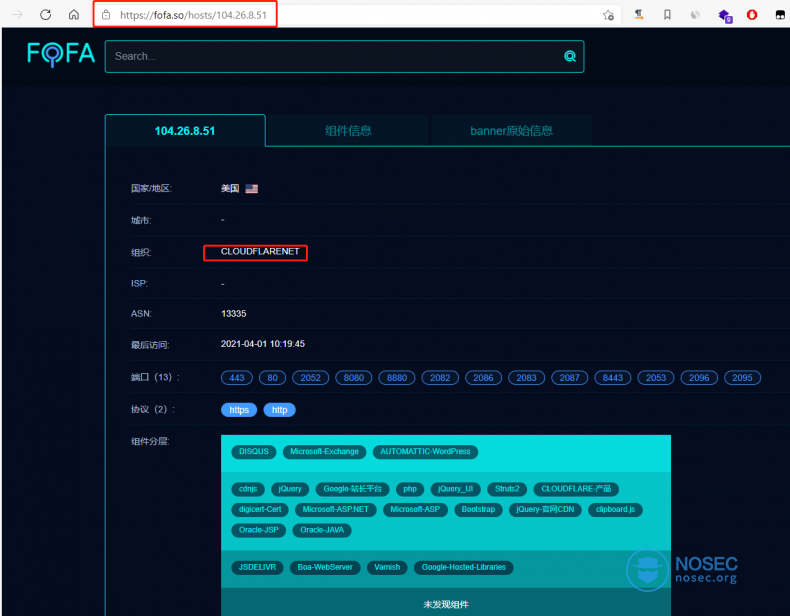This screenshot has width=790, height=616.
Task: Click the Oracle-JSP tag
Action: pos(258,530)
